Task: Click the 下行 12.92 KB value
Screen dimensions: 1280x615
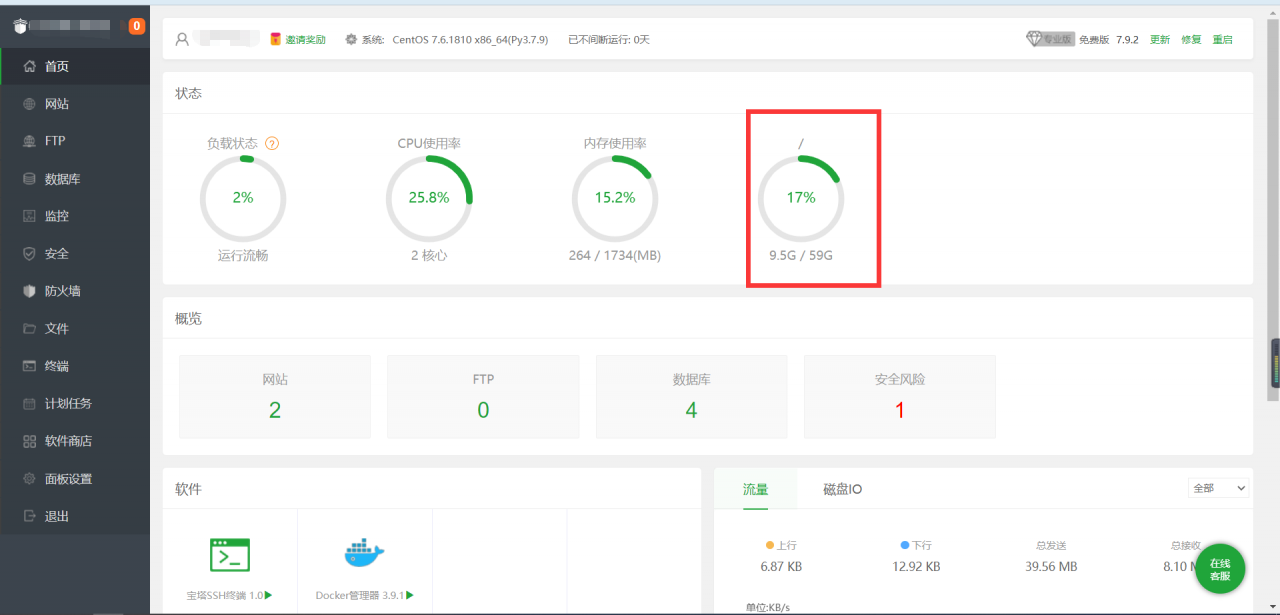Action: point(916,566)
